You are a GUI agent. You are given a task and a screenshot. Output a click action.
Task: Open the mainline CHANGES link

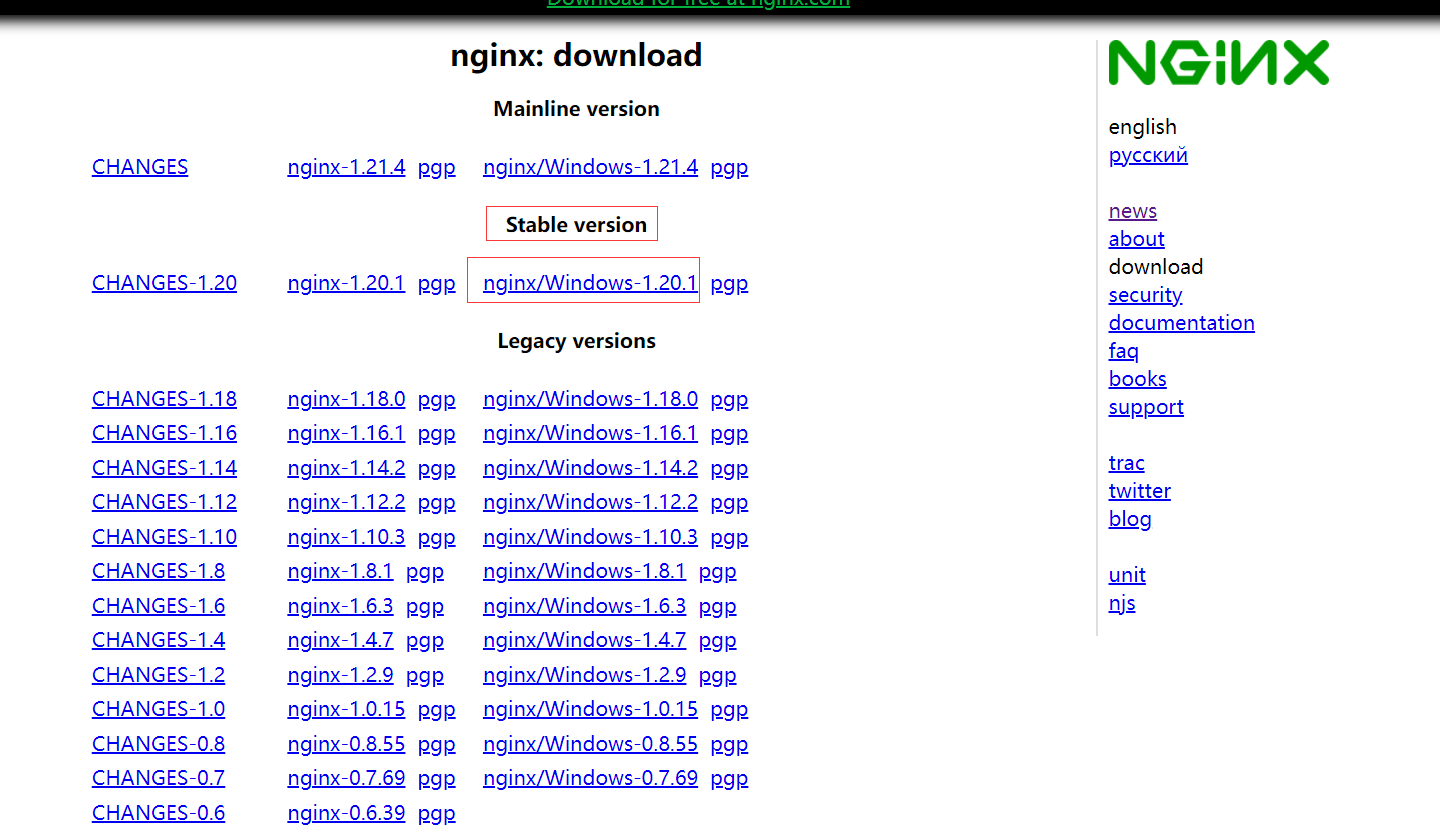pos(140,167)
